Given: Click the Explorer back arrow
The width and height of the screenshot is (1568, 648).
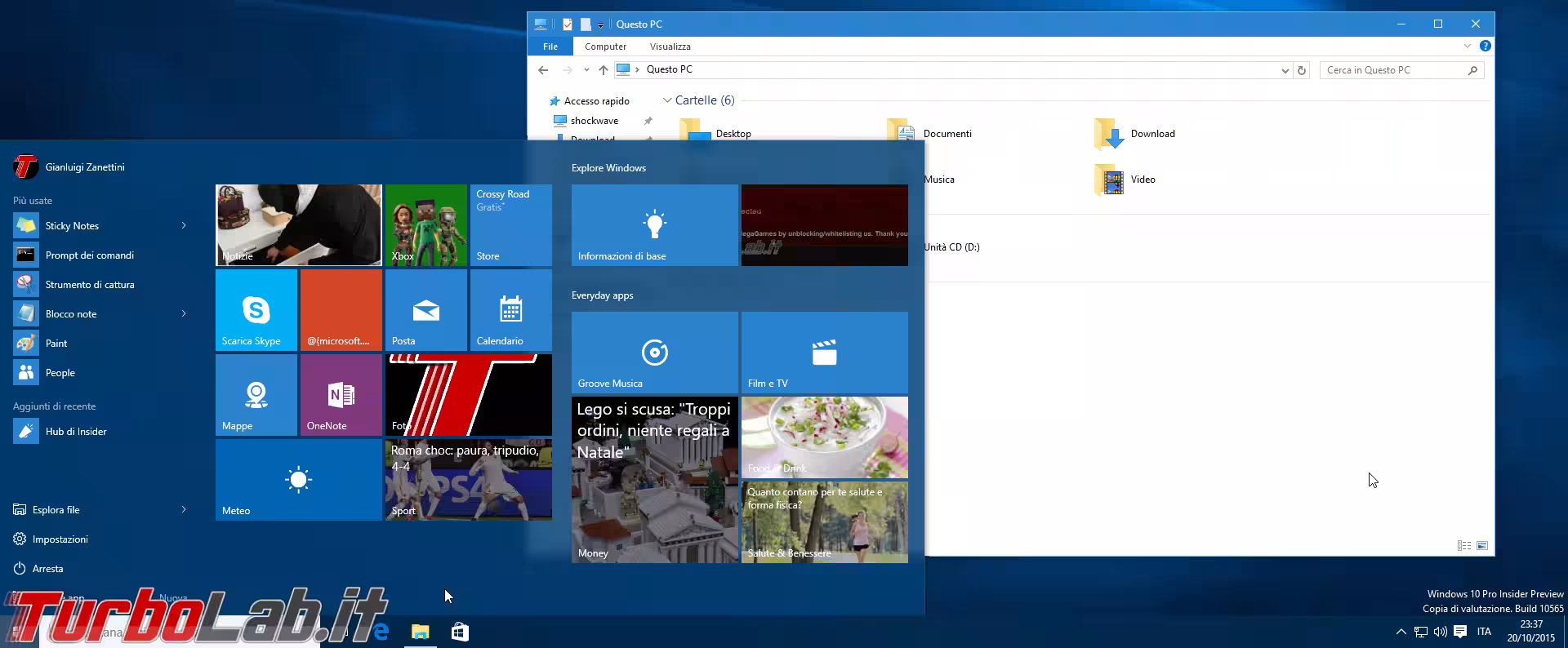Looking at the screenshot, I should [543, 70].
